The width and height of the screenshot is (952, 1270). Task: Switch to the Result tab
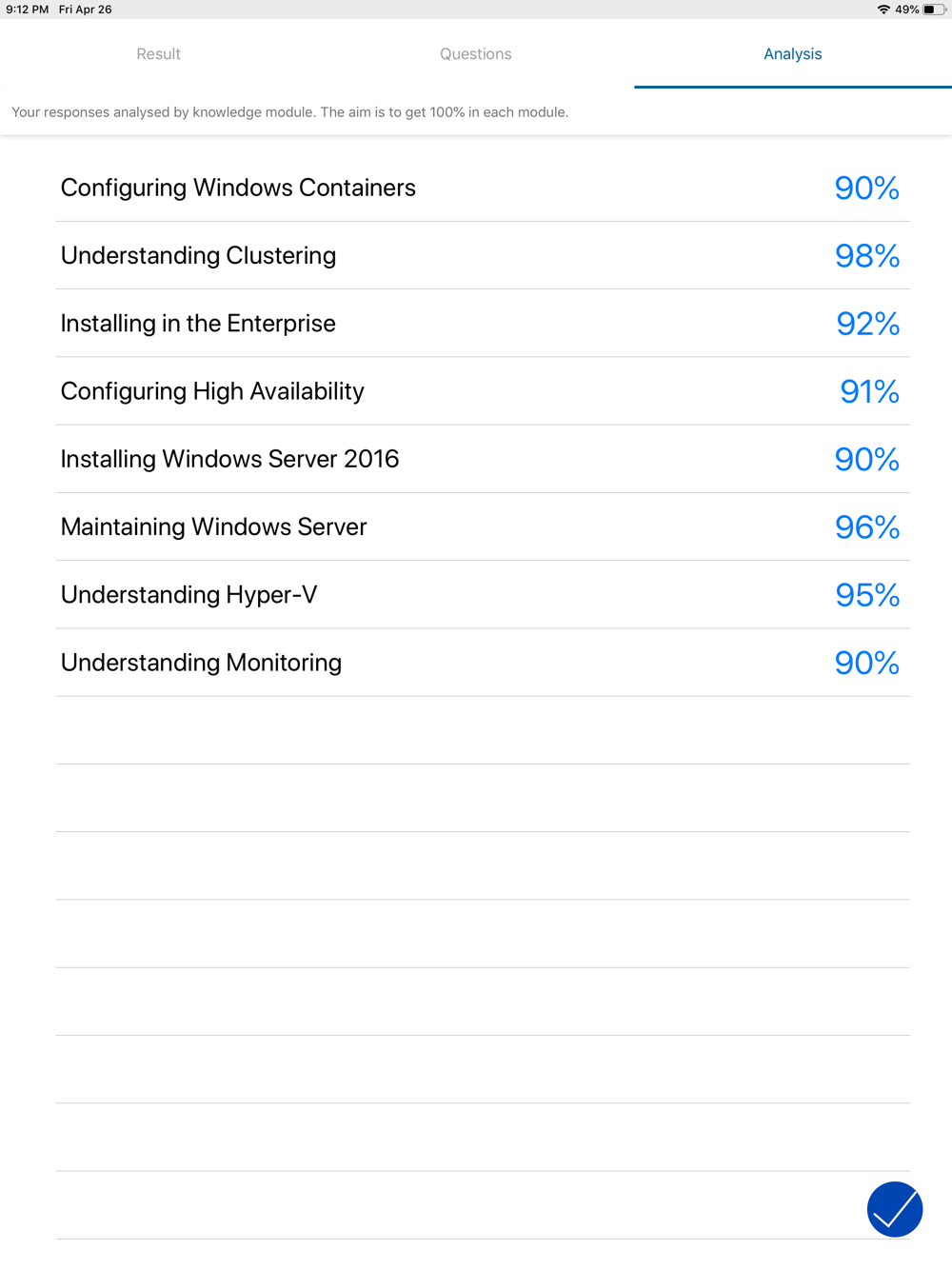point(158,54)
